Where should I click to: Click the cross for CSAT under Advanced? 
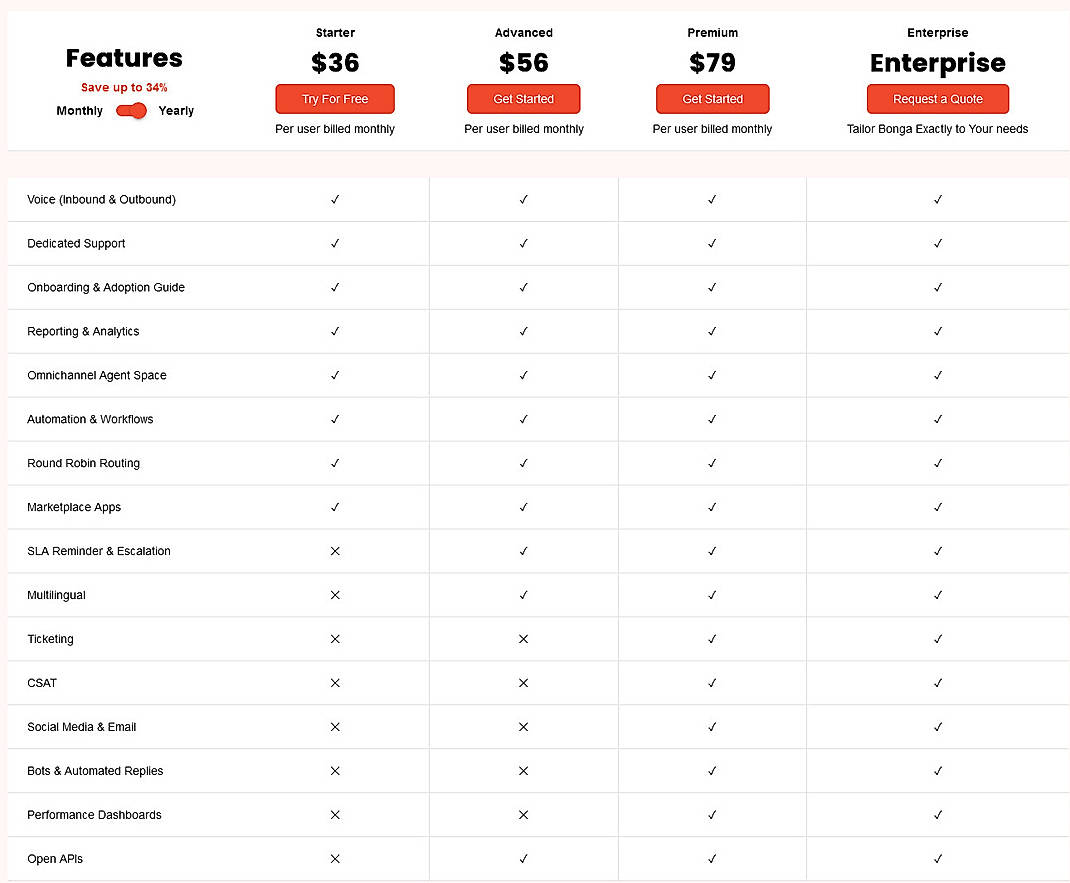point(523,683)
